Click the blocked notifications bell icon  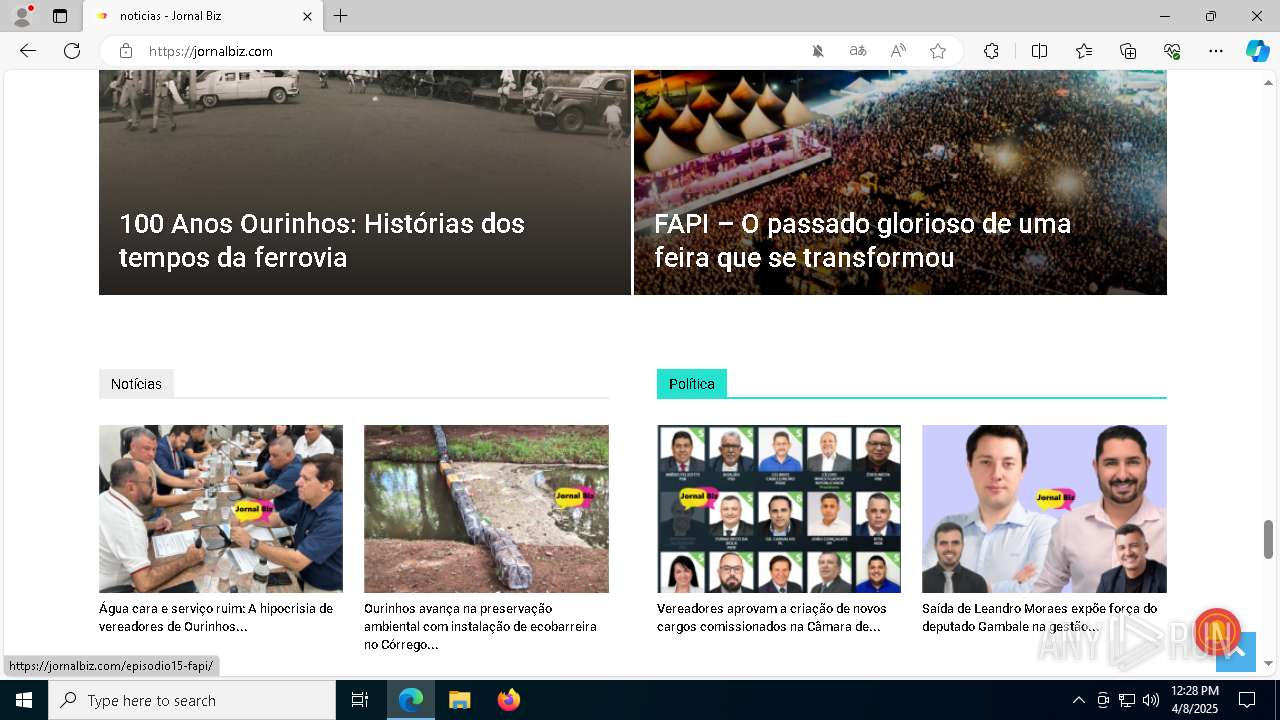pos(818,51)
